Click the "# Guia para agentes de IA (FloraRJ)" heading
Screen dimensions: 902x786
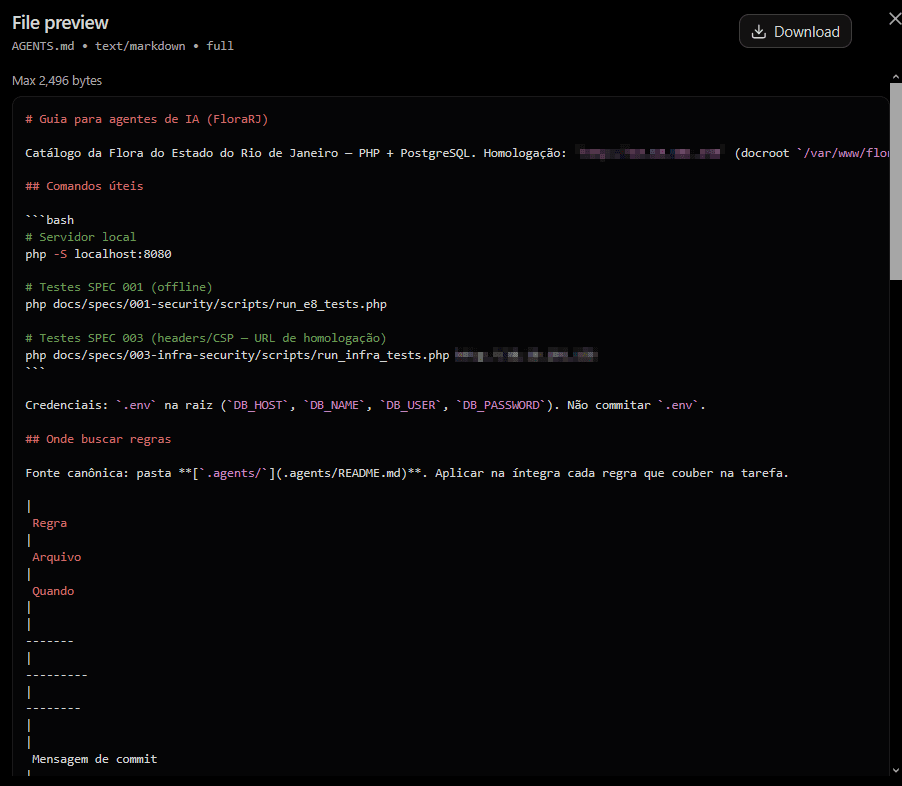pos(147,119)
